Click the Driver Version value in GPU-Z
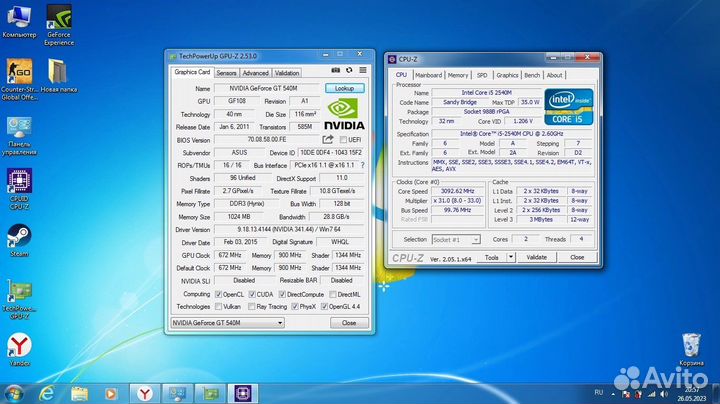Screen dimensions: 720x404 click(x=289, y=229)
